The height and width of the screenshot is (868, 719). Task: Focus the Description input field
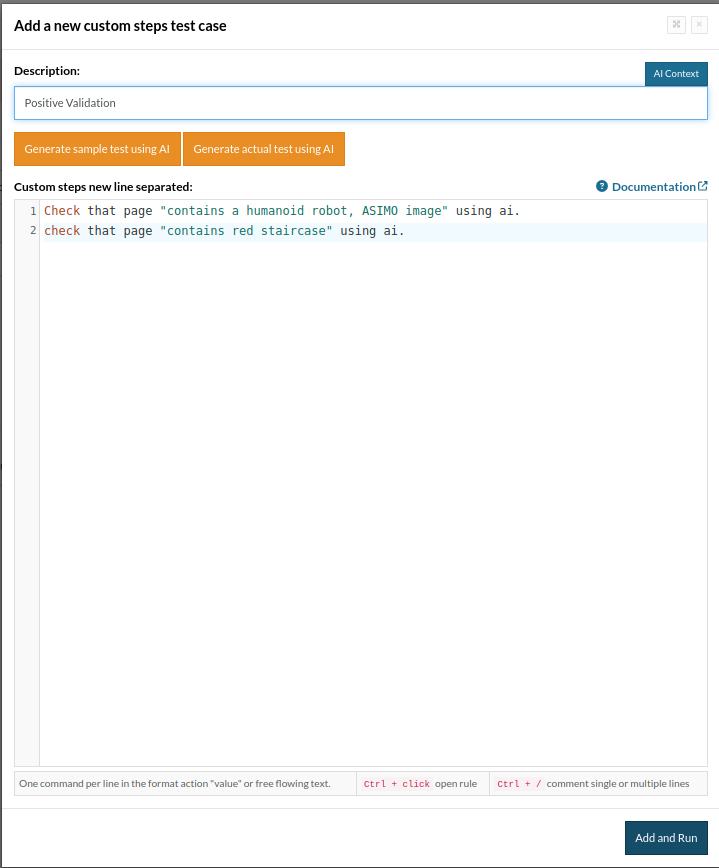pyautogui.click(x=360, y=103)
